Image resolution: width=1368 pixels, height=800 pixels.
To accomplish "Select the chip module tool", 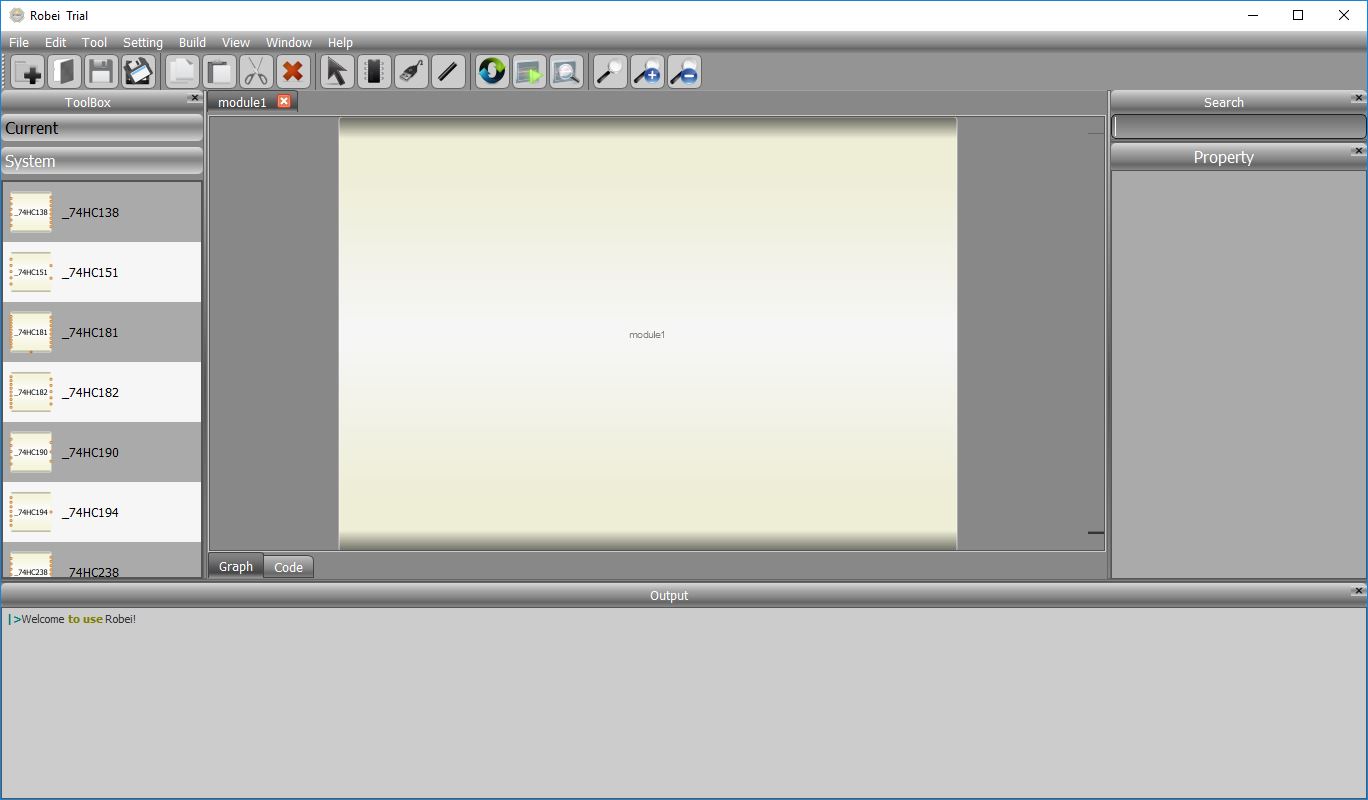I will click(374, 72).
